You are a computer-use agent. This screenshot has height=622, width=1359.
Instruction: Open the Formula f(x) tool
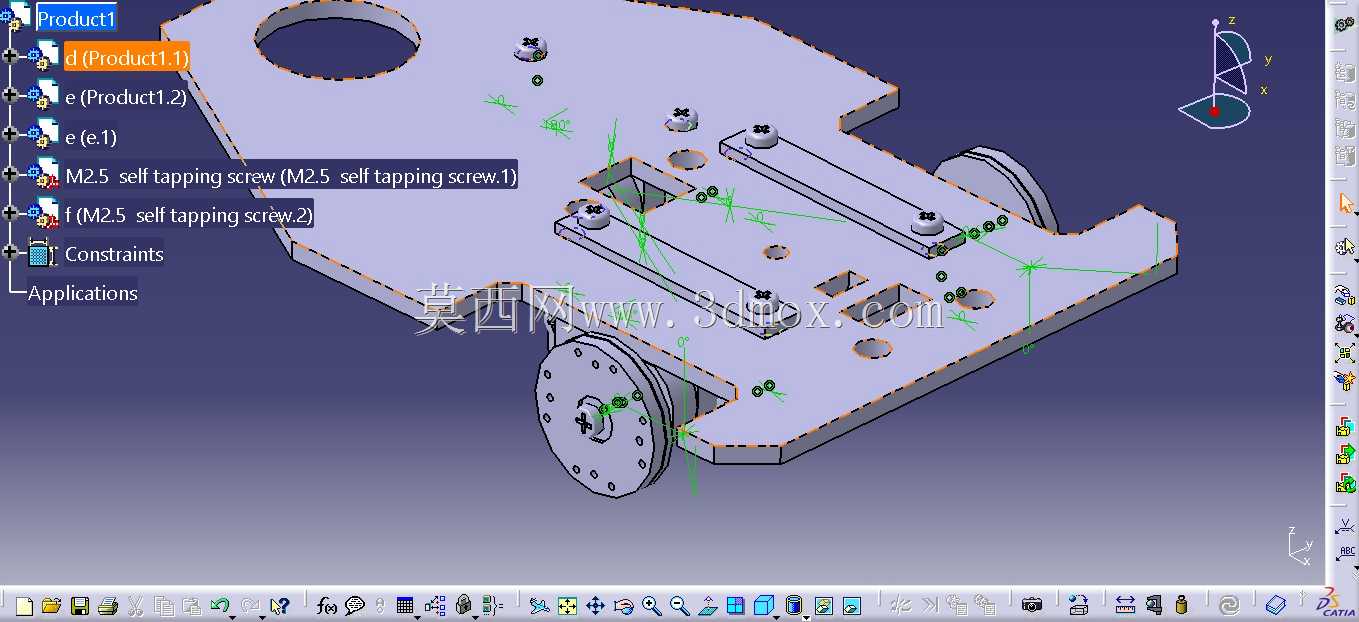326,605
